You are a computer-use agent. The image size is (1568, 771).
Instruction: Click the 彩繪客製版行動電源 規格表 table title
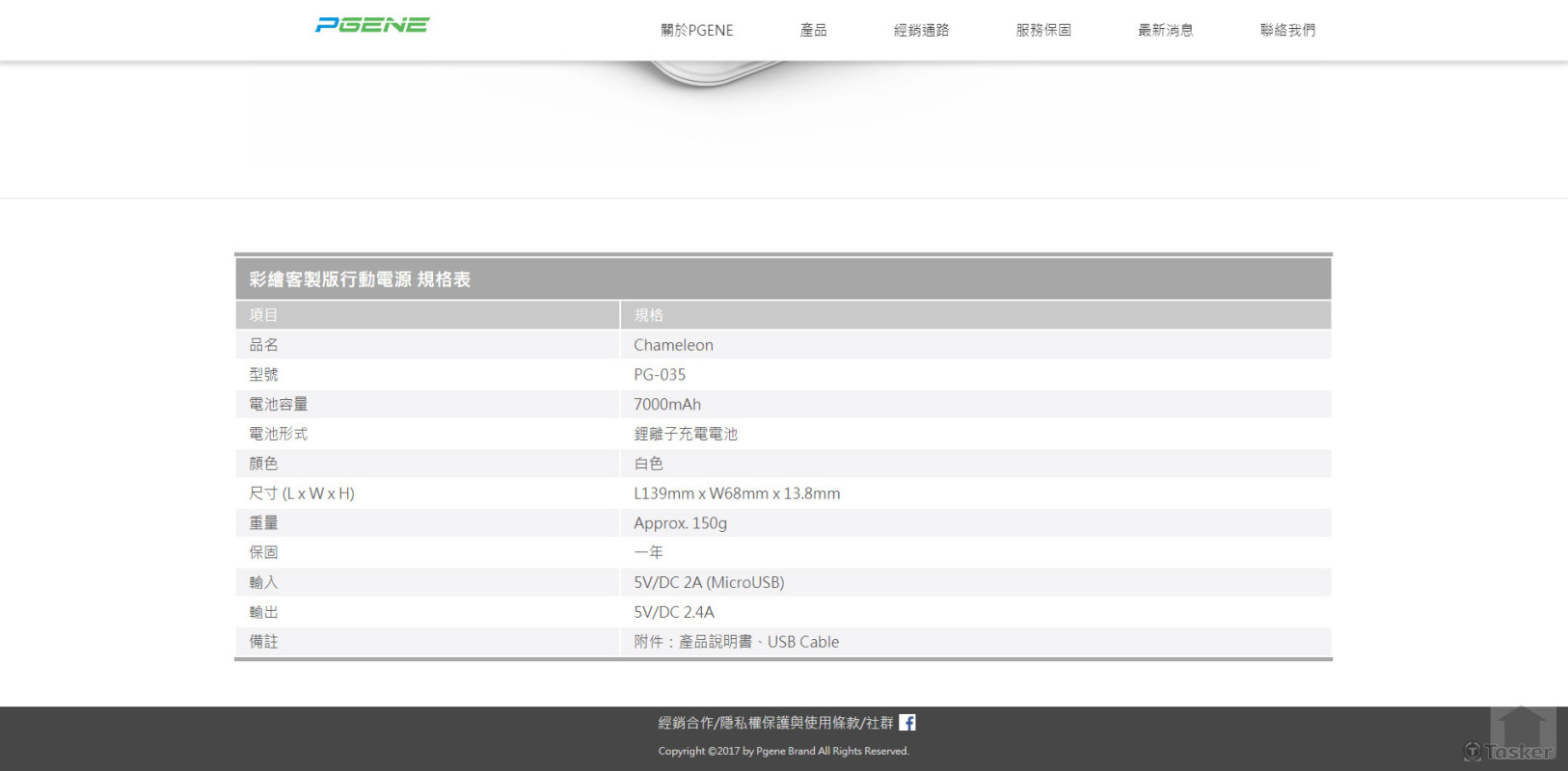(360, 279)
